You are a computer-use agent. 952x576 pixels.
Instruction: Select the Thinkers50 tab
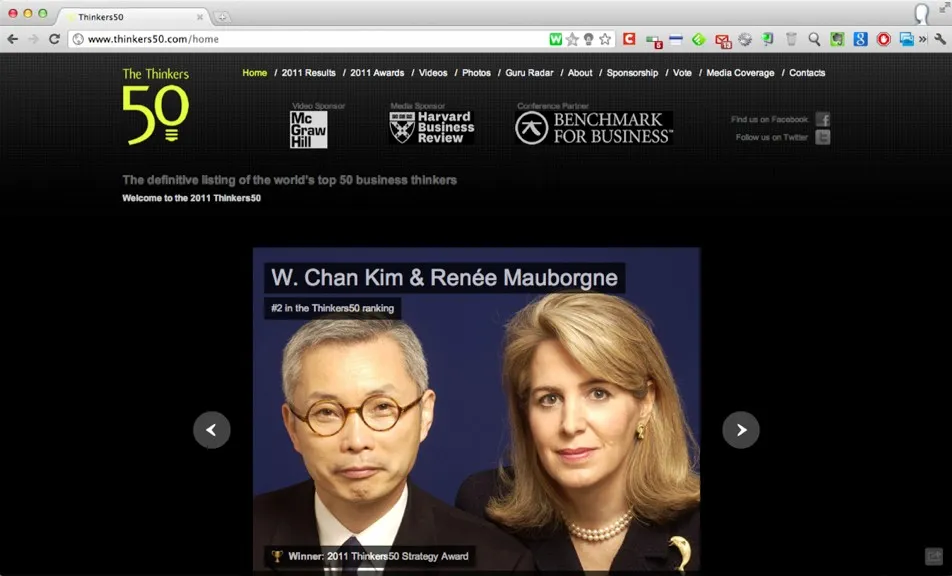[134, 17]
